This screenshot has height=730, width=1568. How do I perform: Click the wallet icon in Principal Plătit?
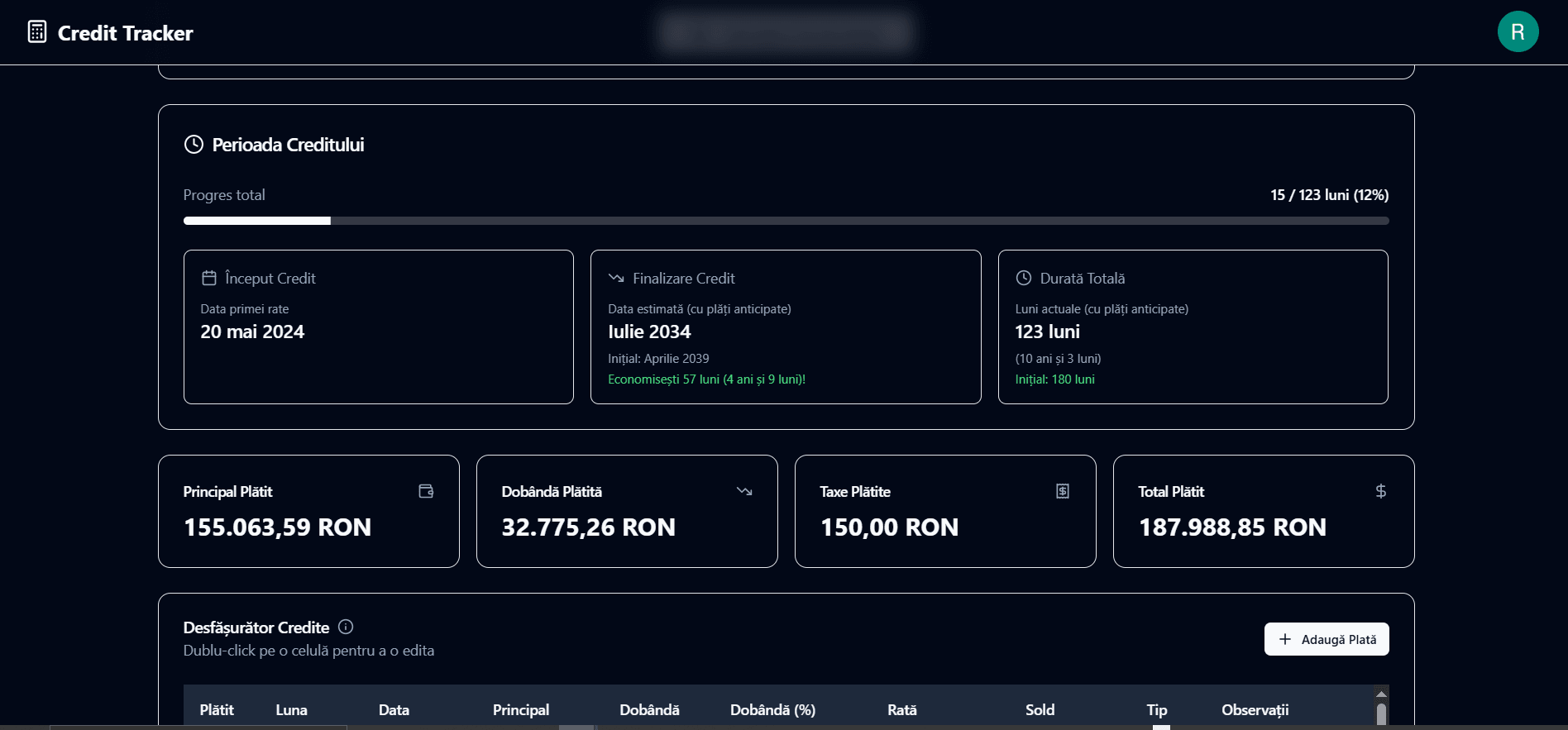pos(426,491)
